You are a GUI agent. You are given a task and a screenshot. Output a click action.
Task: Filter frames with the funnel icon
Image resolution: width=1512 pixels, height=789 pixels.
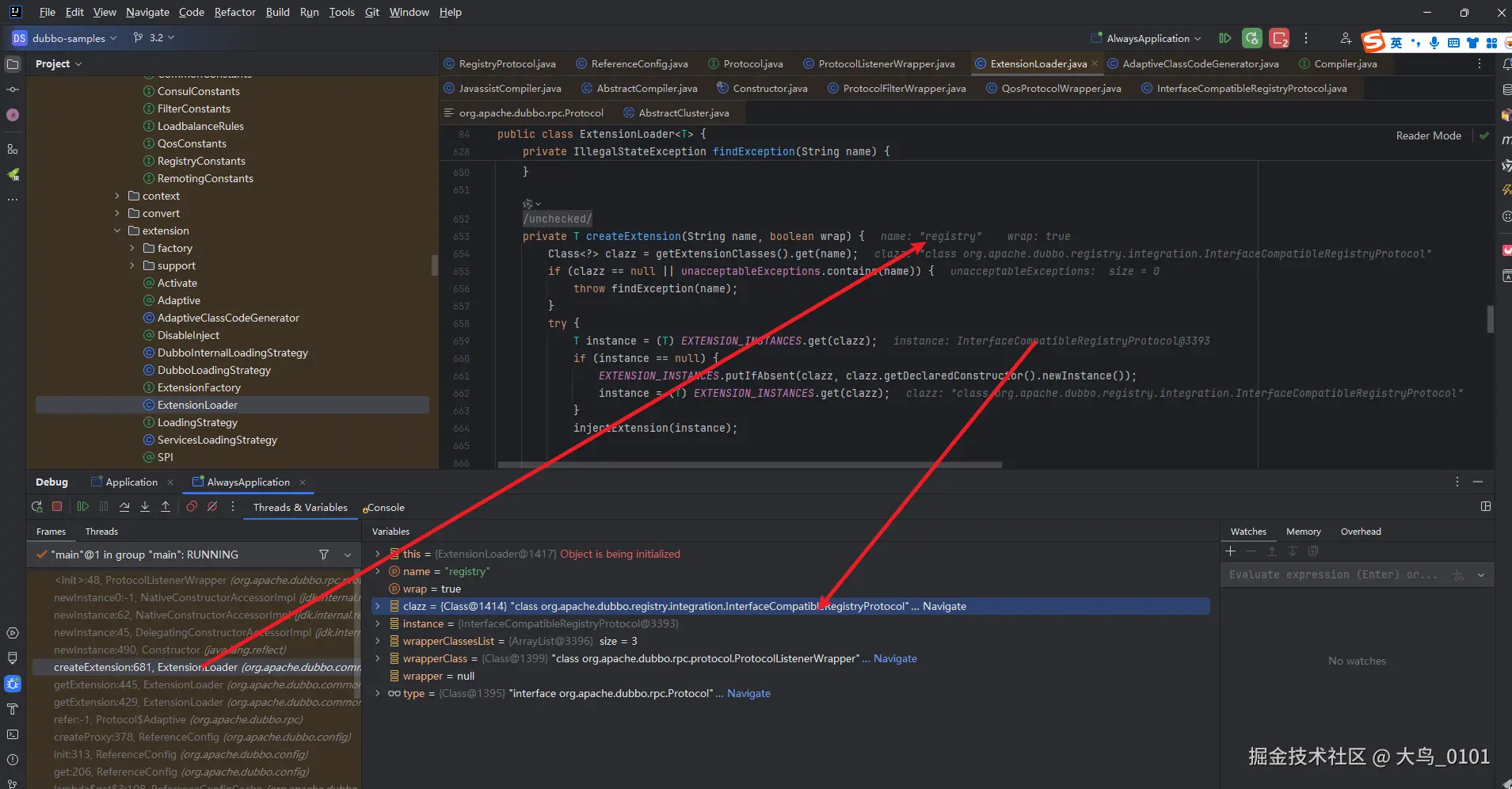click(324, 555)
